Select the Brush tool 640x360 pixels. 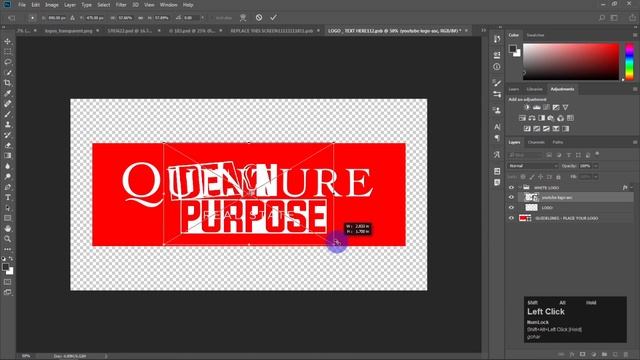[7, 114]
